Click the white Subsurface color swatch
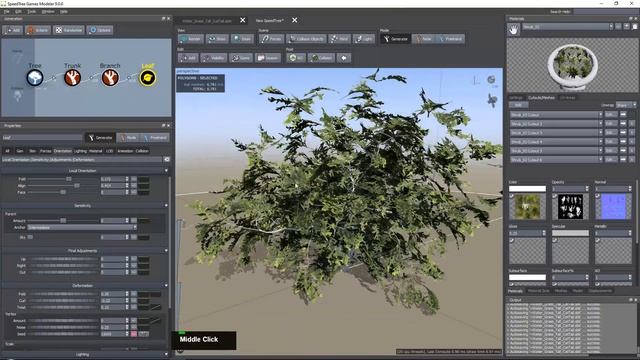The height and width of the screenshot is (360, 640). tap(527, 278)
